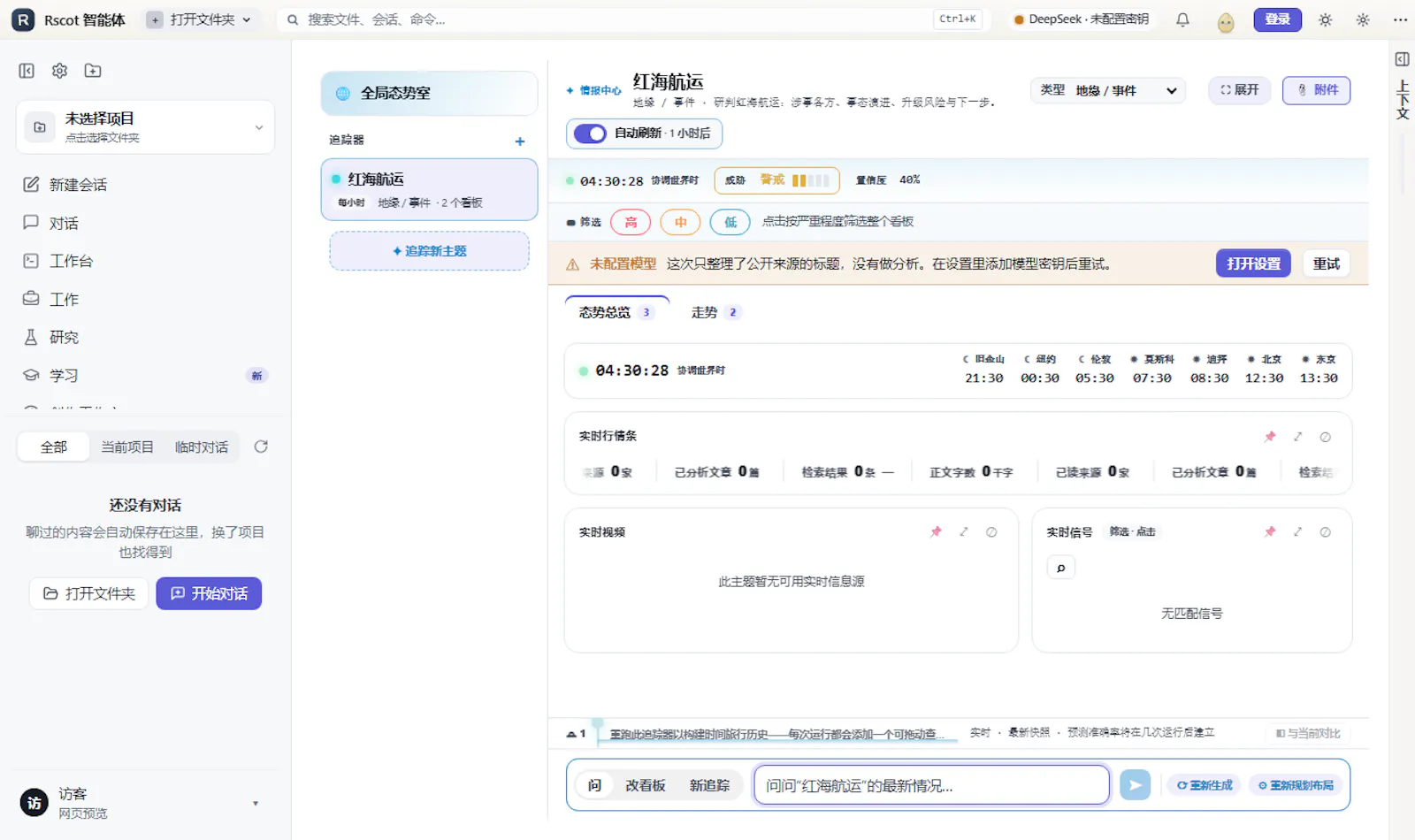1415x840 pixels.
Task: Click the 追踪新主题 button
Action: (x=429, y=251)
